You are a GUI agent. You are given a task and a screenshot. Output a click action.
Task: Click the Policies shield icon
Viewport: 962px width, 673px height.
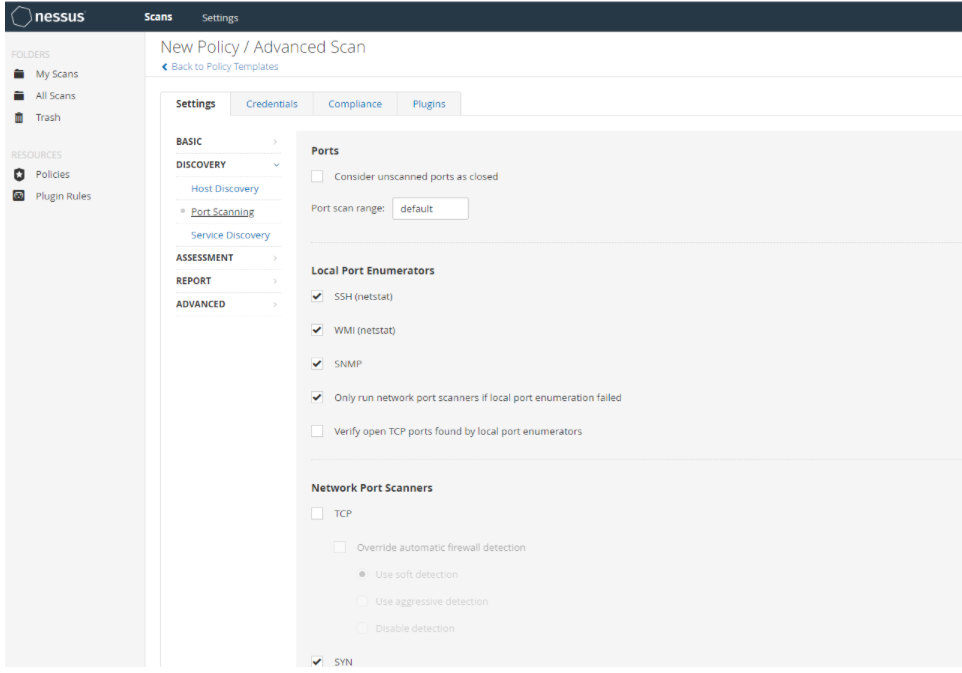tap(19, 174)
